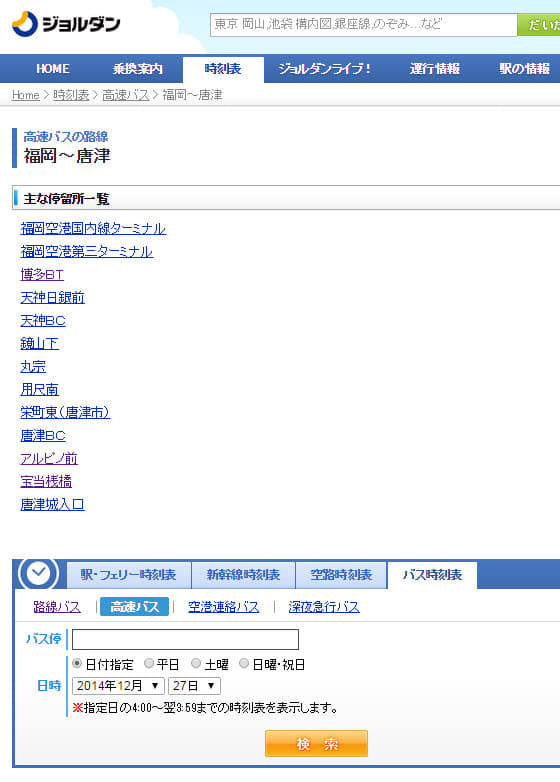Screen dimensions: 560x782
Task: Click the top station search box
Action: point(364,25)
